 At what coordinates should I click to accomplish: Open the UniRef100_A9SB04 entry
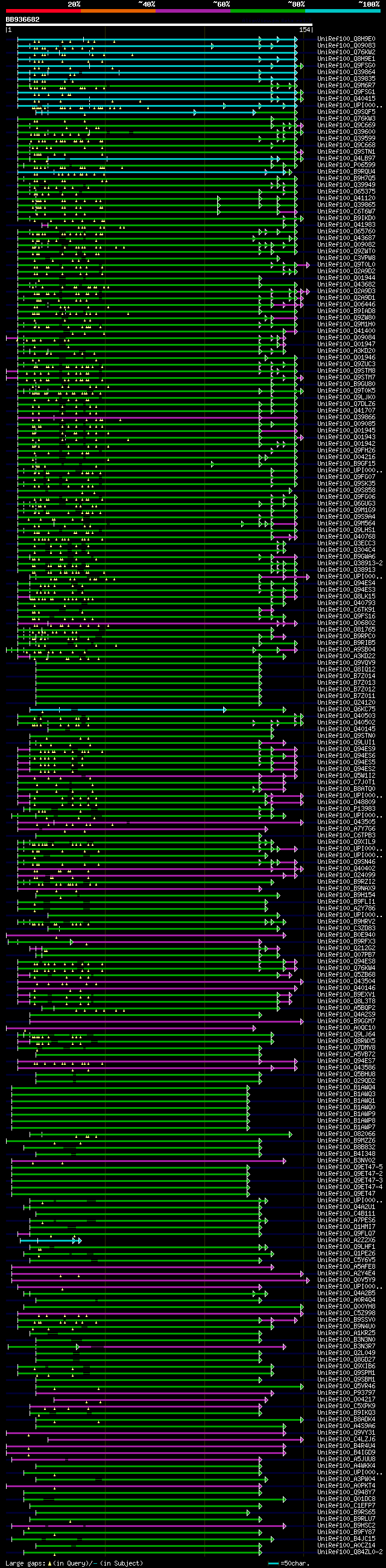pyautogui.click(x=346, y=650)
